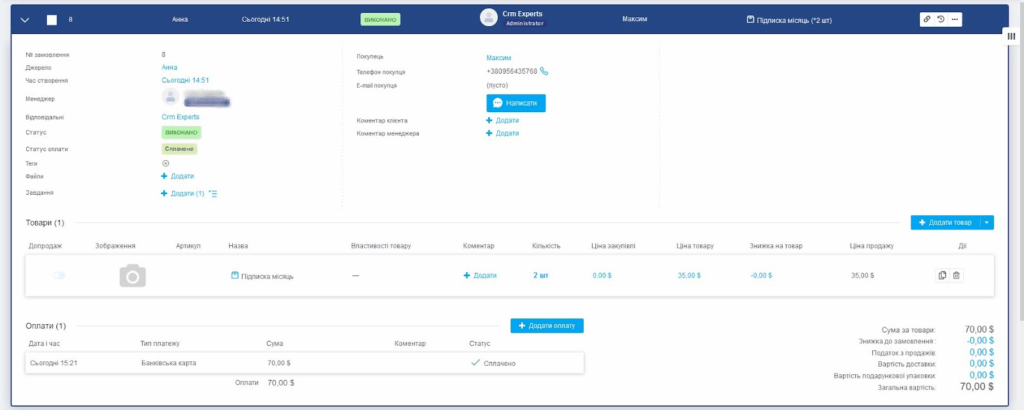The height and width of the screenshot is (410, 1024).
Task: Change the order status ВИКОНАНО badge
Action: pos(181,132)
